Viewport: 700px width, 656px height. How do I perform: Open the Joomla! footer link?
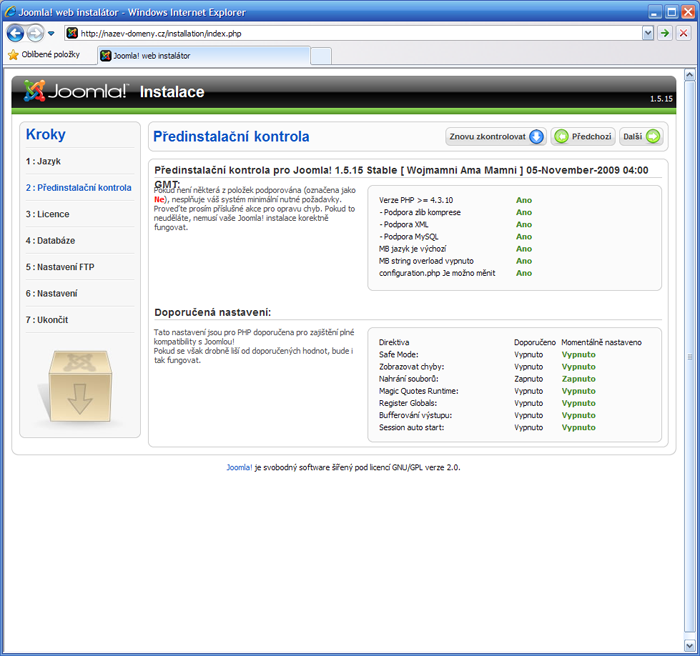pos(239,467)
